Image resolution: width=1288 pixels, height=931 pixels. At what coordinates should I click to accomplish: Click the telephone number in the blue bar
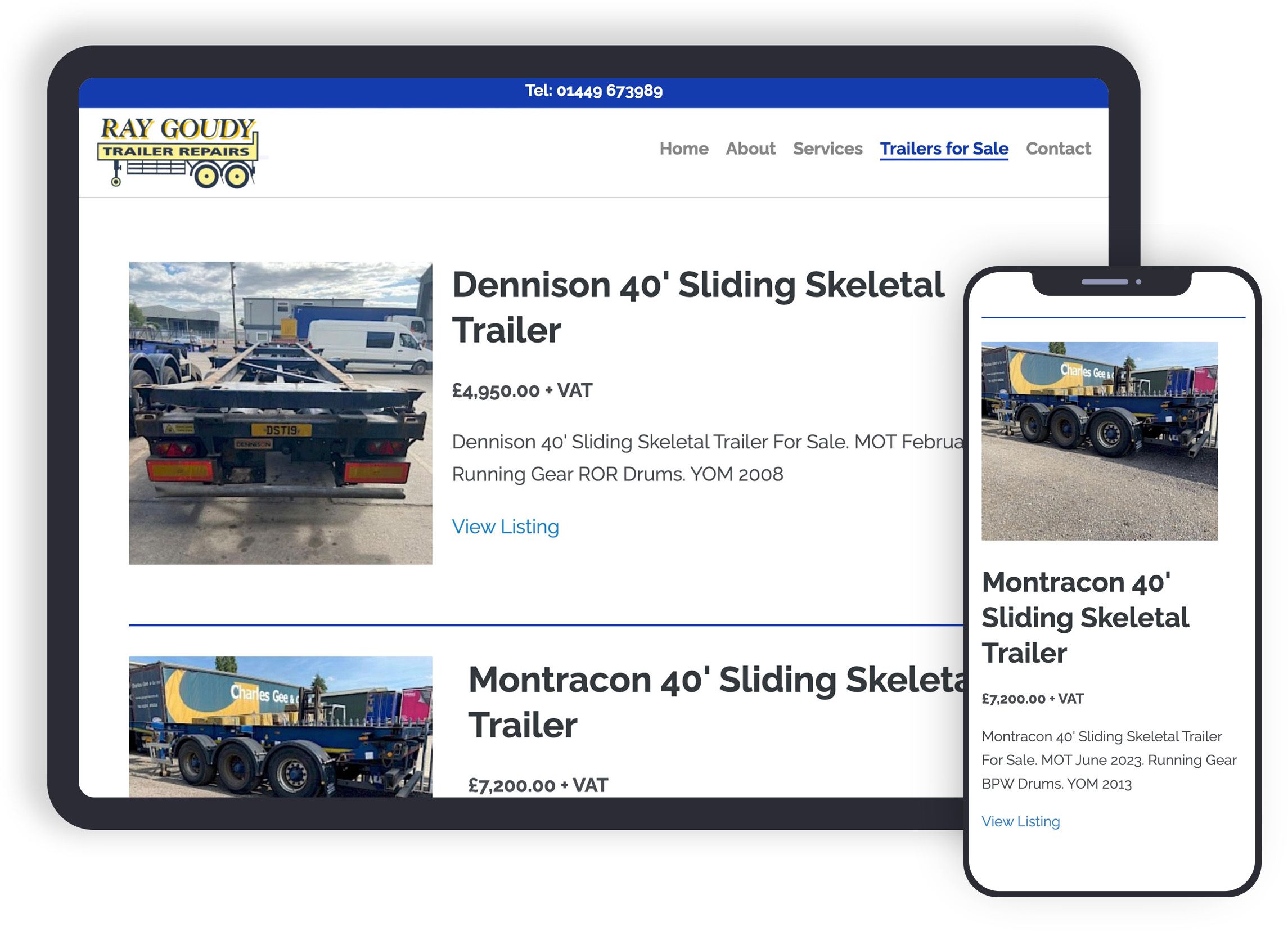tap(593, 91)
